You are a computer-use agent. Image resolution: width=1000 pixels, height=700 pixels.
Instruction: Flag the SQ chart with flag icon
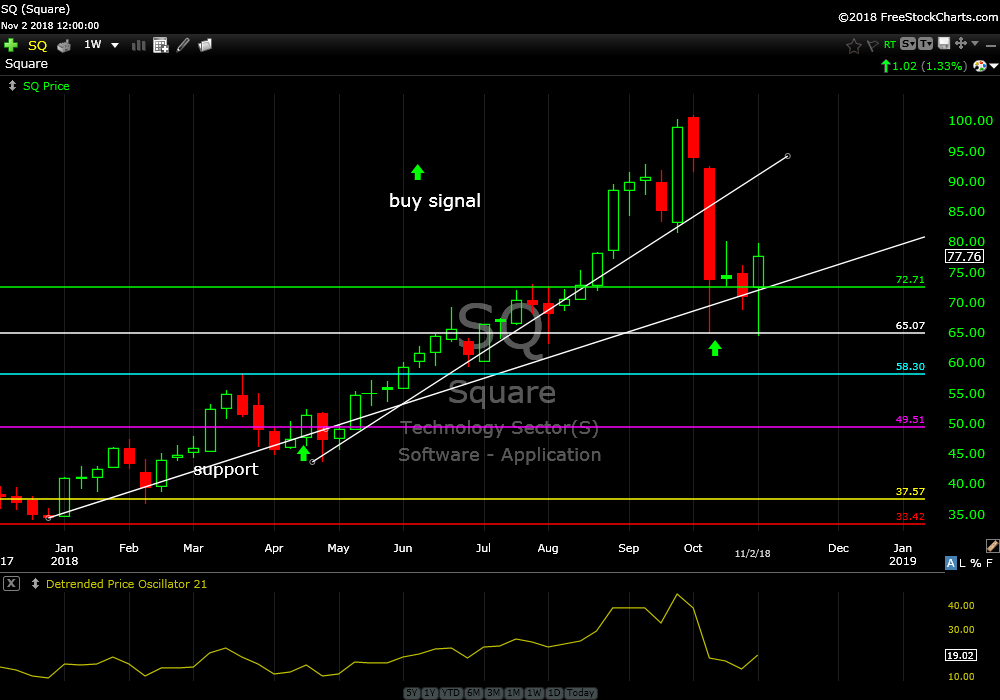click(871, 45)
